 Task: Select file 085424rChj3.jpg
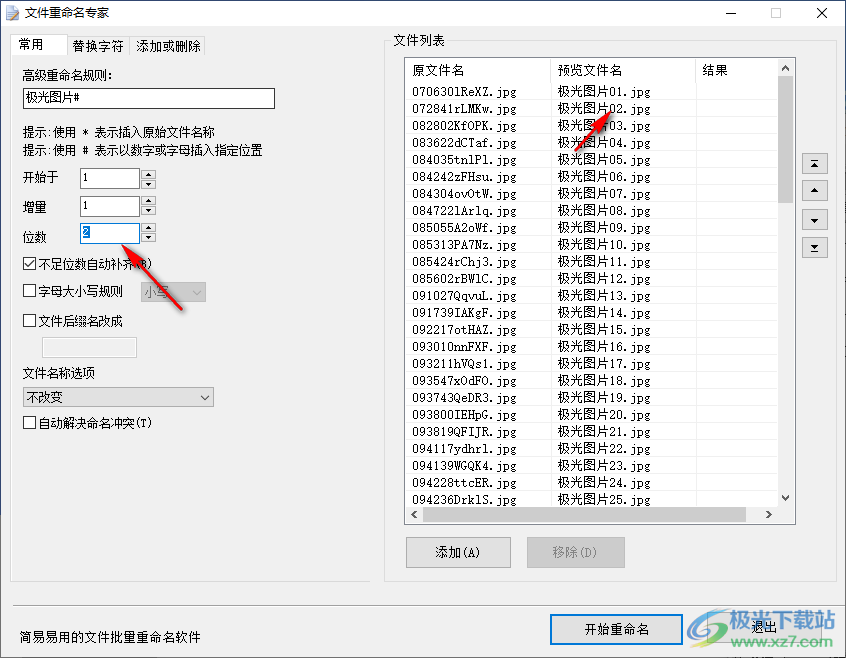coord(465,262)
